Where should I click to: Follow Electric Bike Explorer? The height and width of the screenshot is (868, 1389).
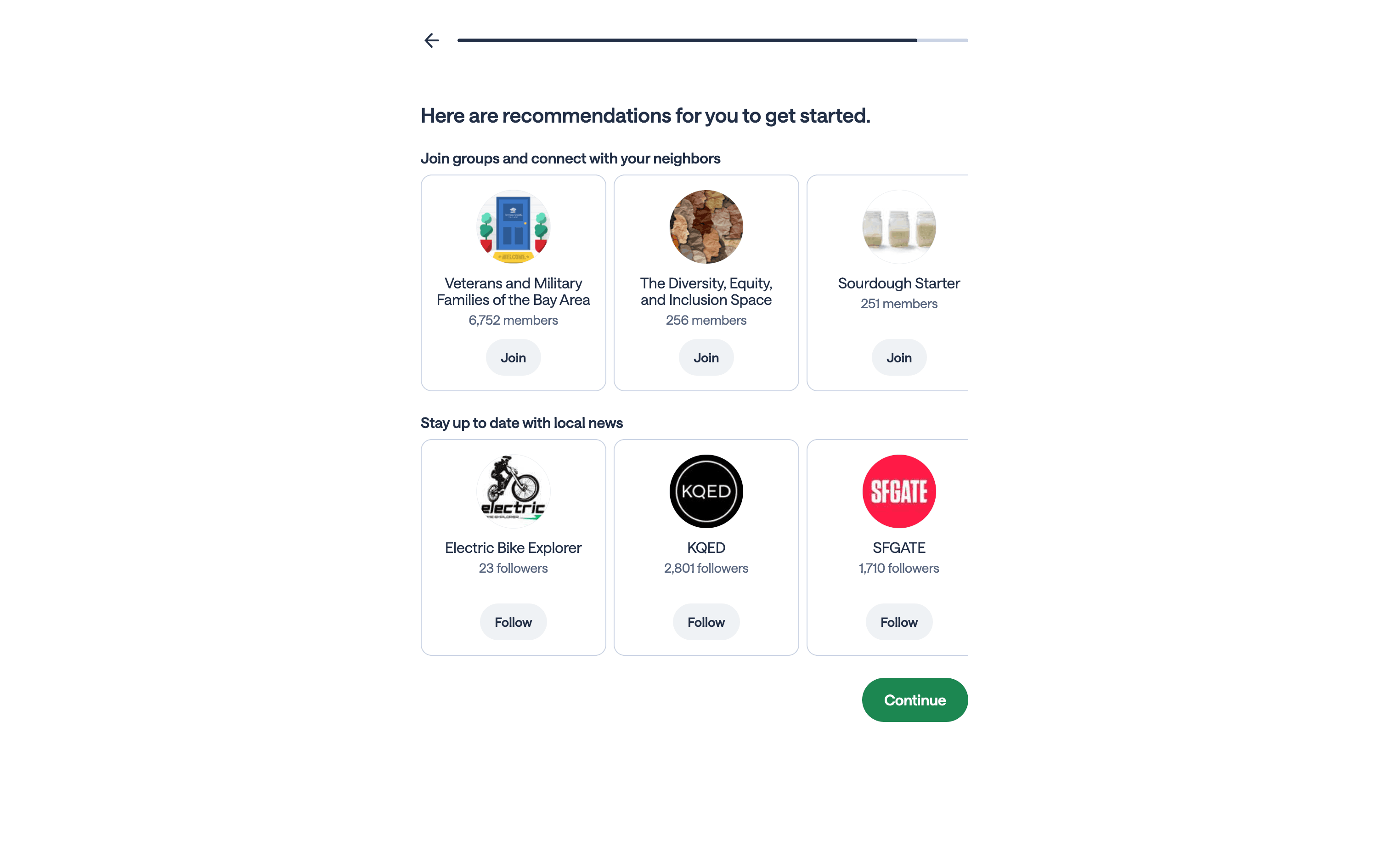513,622
